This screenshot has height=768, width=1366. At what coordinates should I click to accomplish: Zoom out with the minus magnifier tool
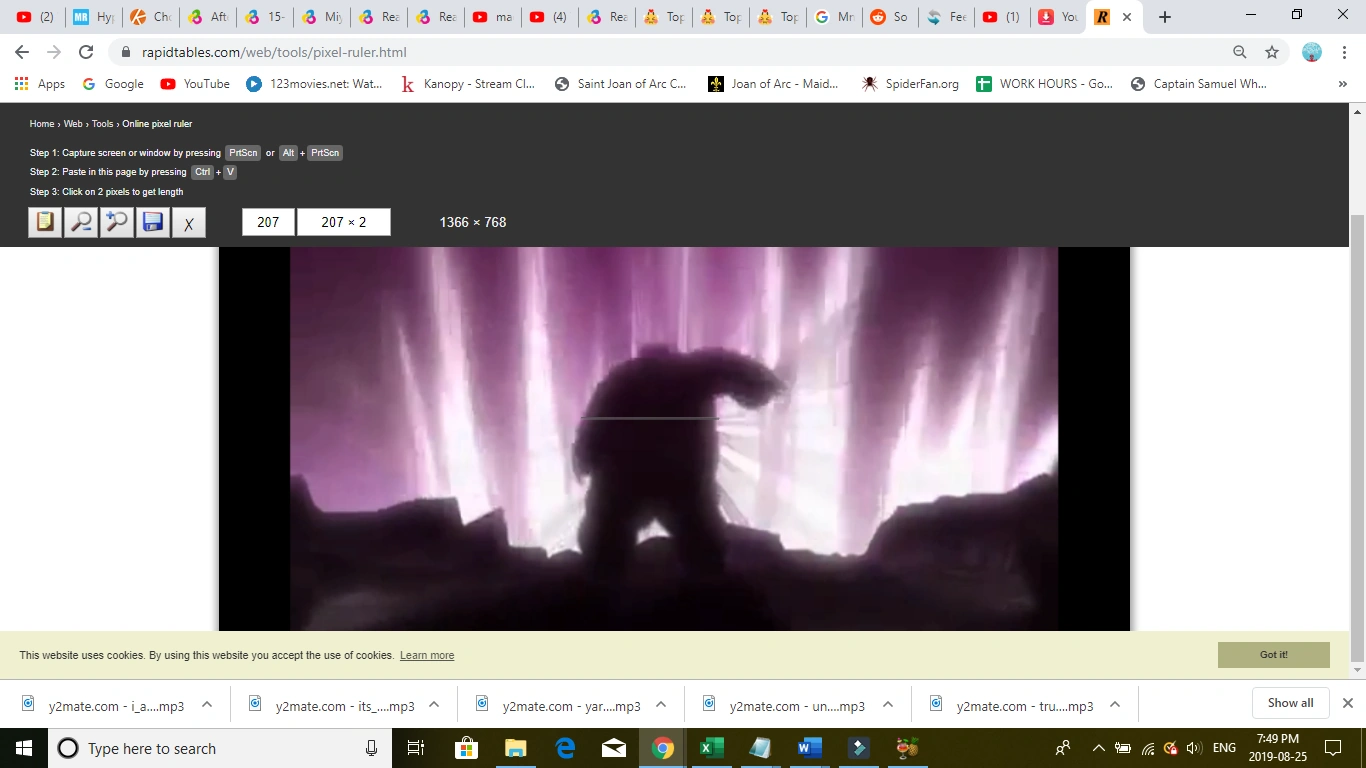81,222
